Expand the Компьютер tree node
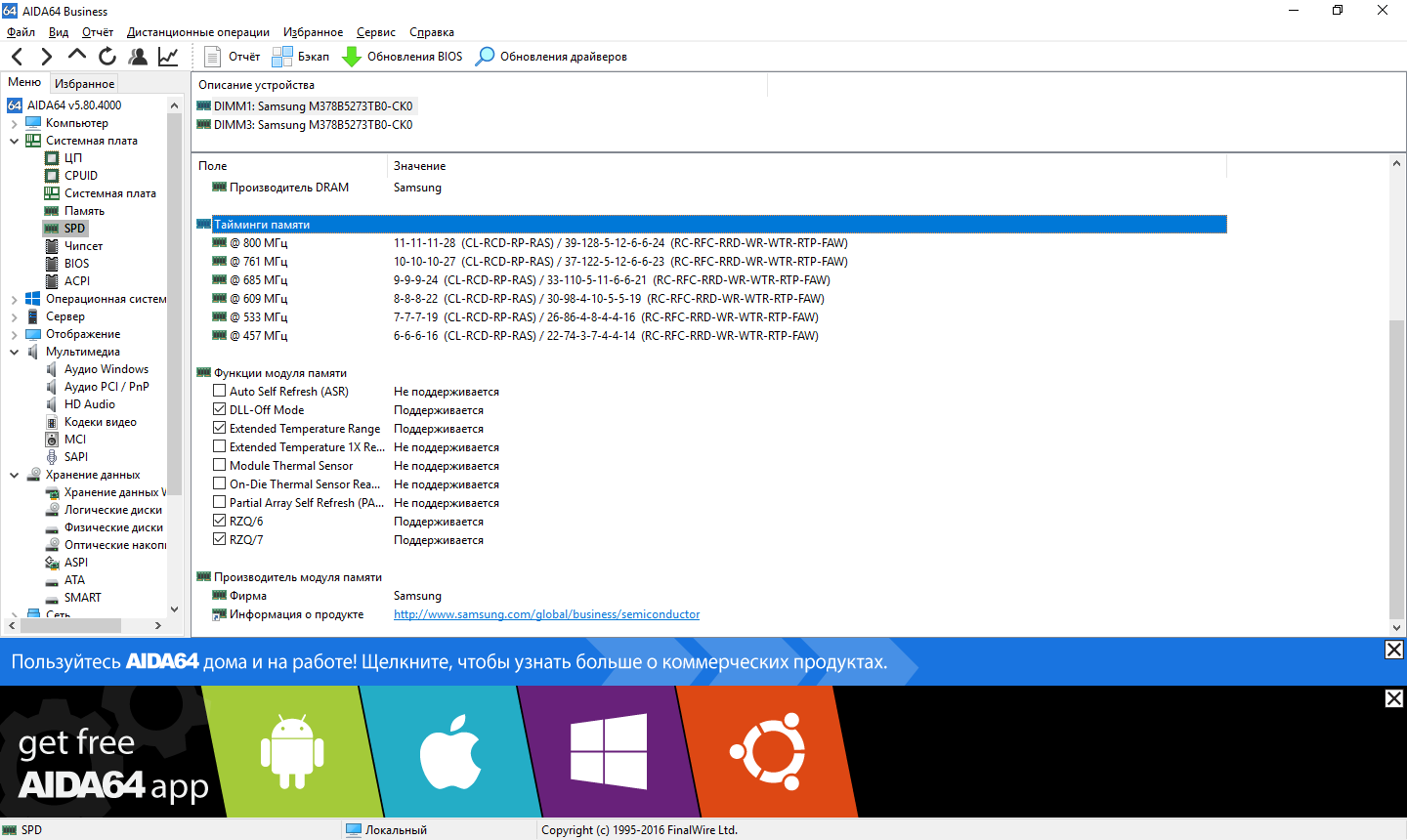The image size is (1407, 840). [15, 123]
